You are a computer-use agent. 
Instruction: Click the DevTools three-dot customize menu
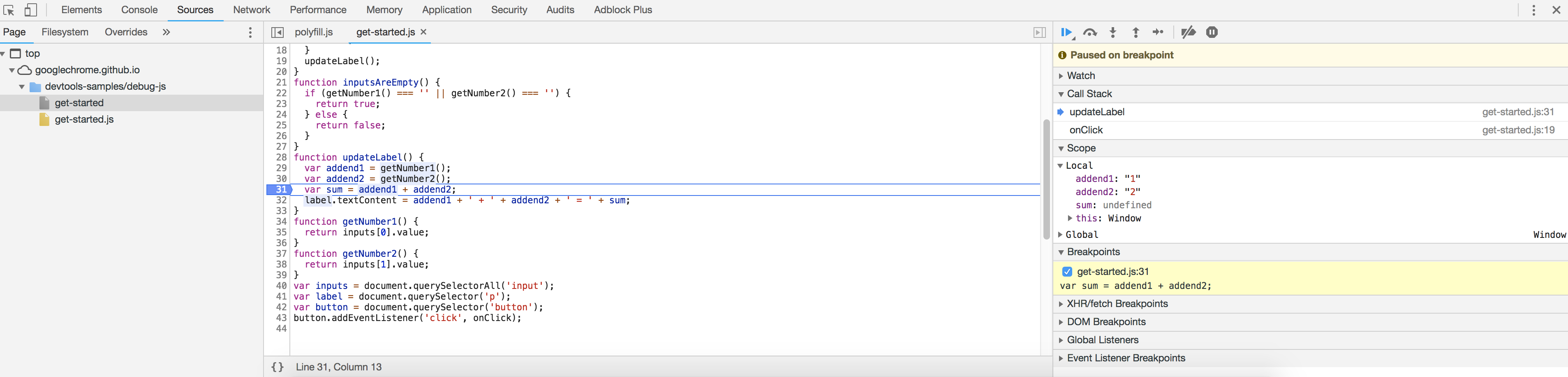click(1533, 10)
